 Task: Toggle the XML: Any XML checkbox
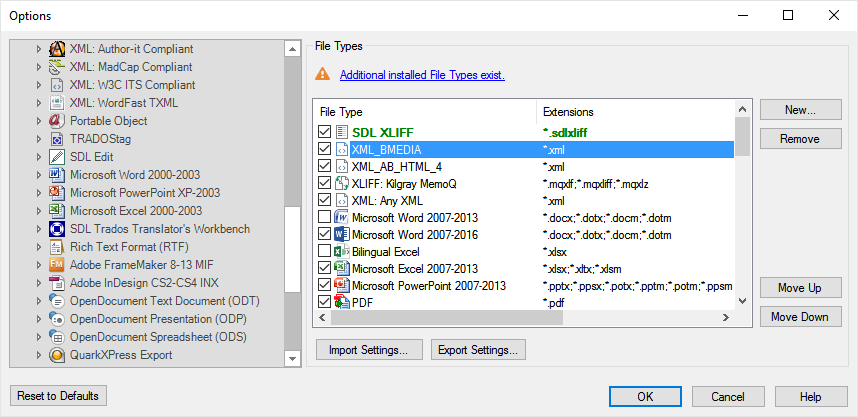click(x=324, y=201)
